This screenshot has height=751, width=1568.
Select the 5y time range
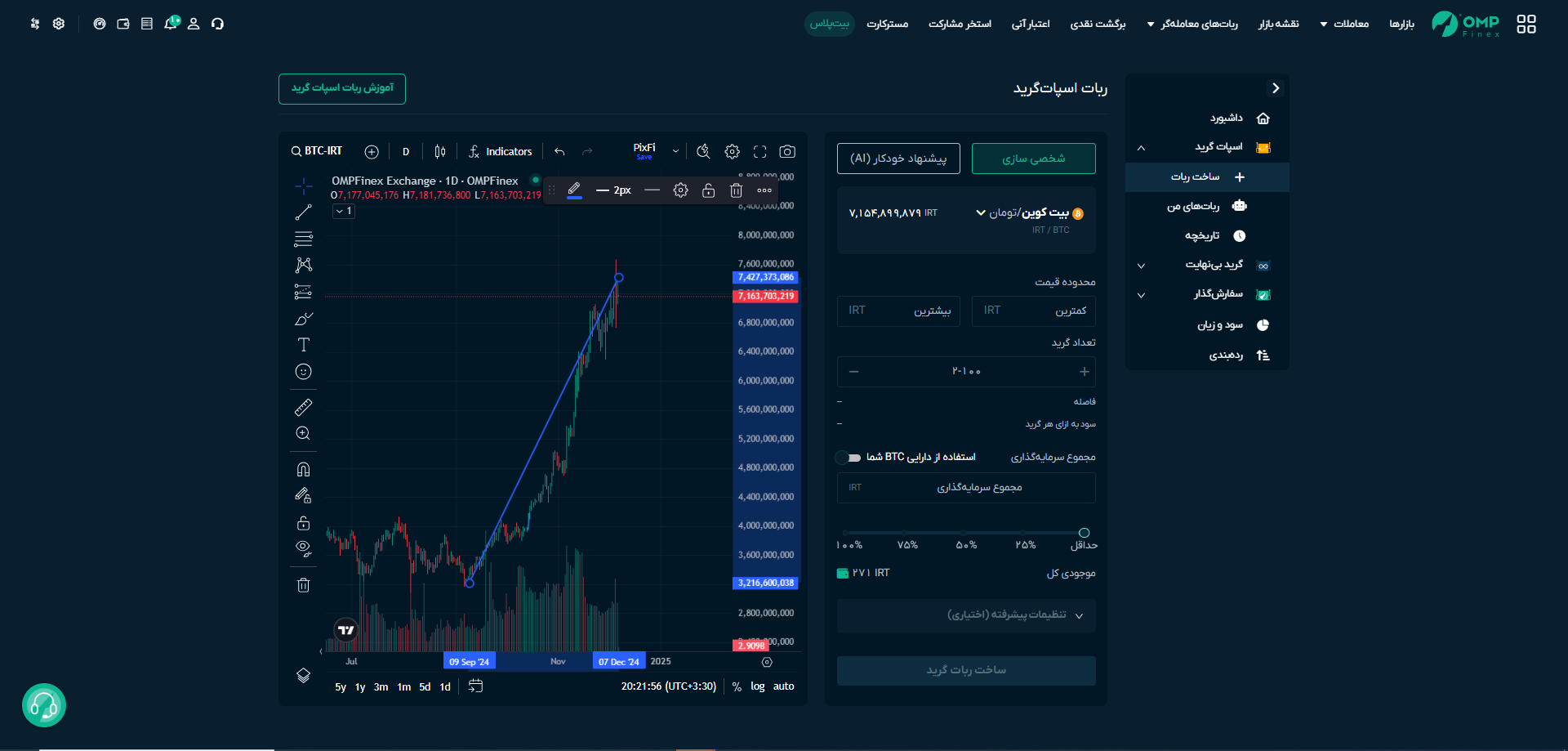tap(341, 686)
